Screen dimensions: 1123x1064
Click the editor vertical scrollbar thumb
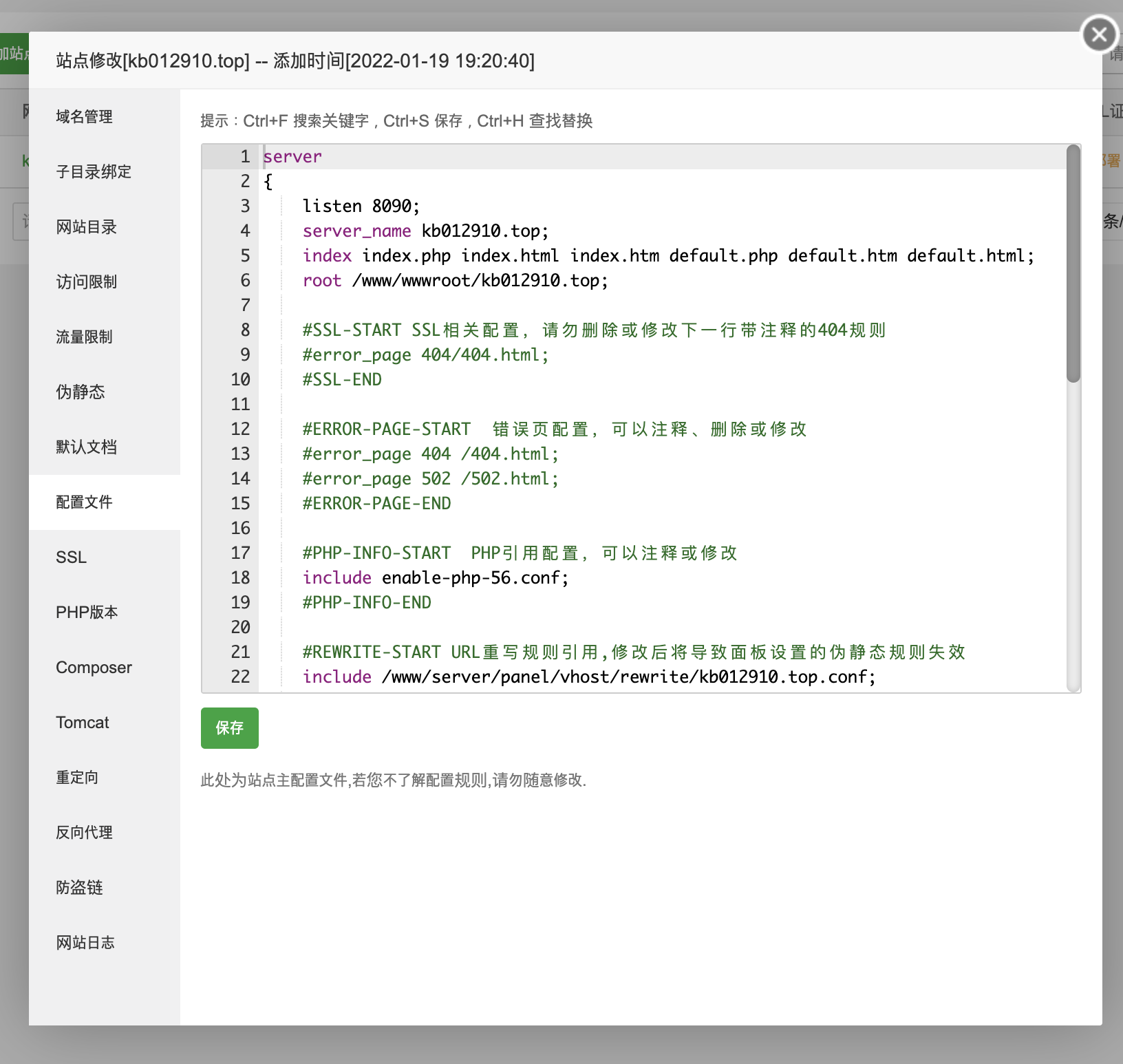[1073, 264]
